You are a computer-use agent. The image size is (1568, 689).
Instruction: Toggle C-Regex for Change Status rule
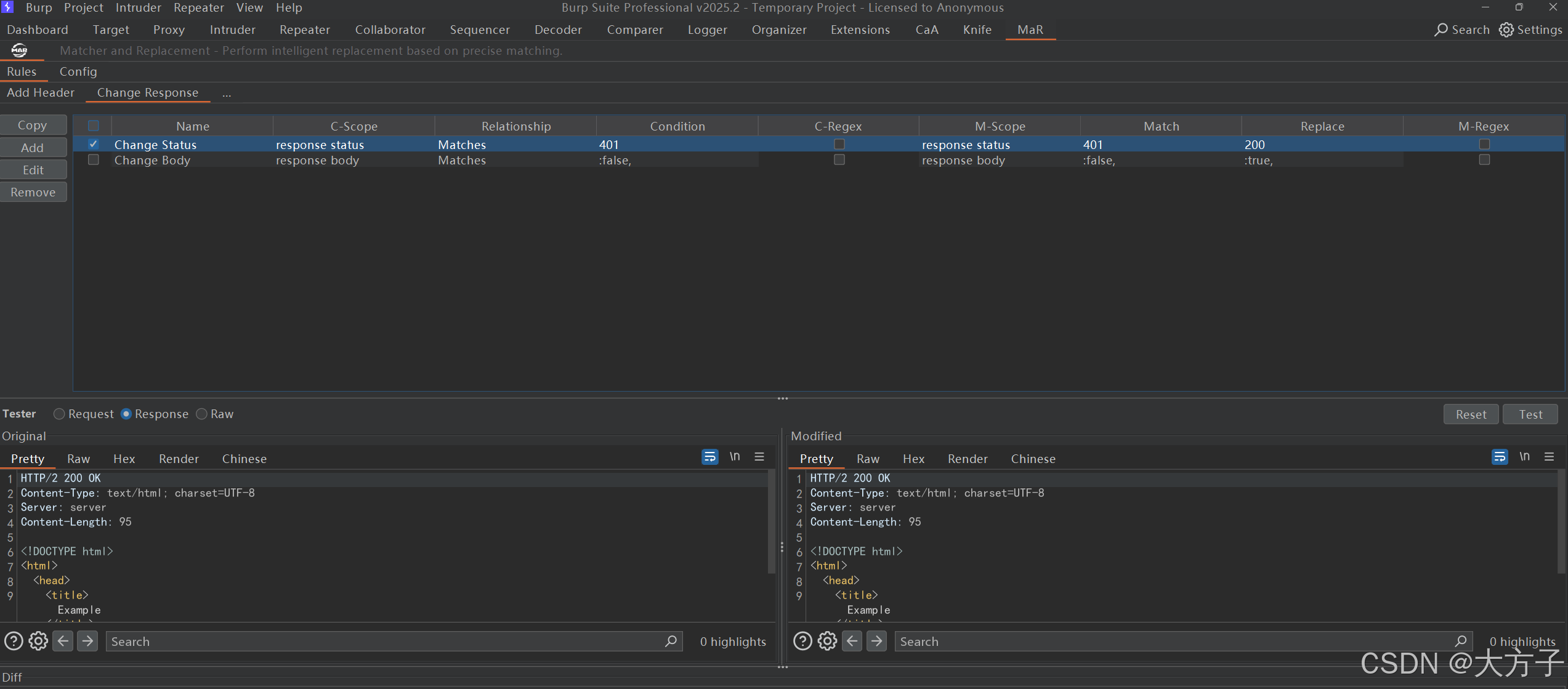(839, 144)
